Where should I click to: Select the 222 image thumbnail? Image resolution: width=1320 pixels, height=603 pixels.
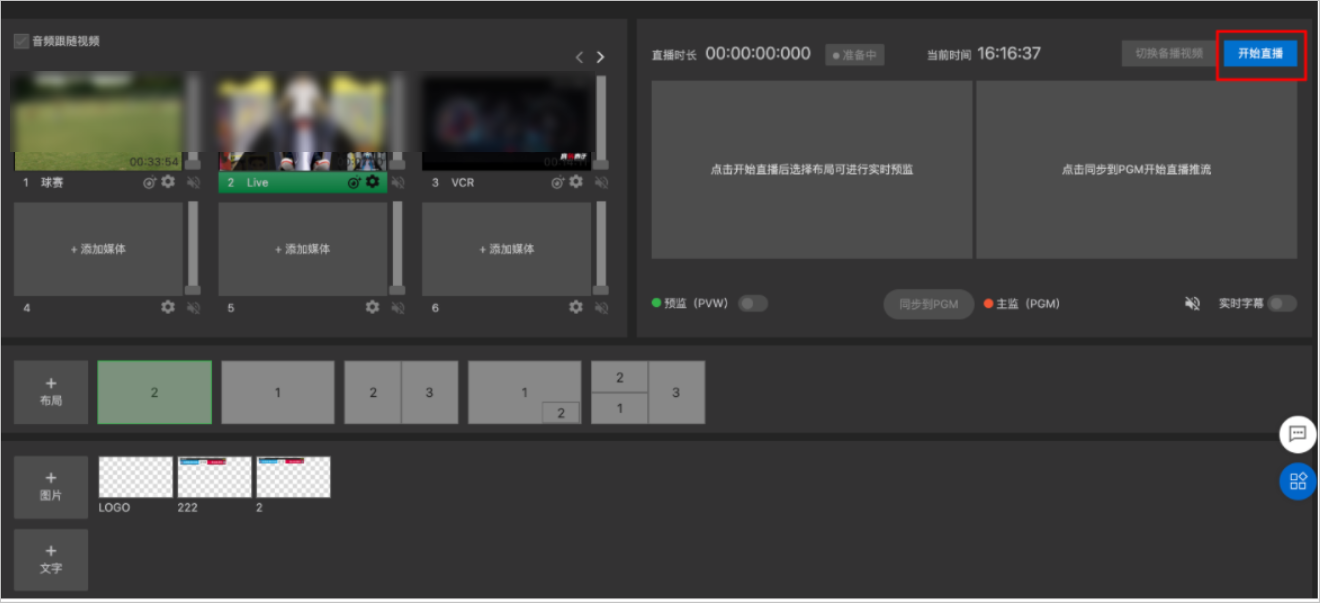214,477
